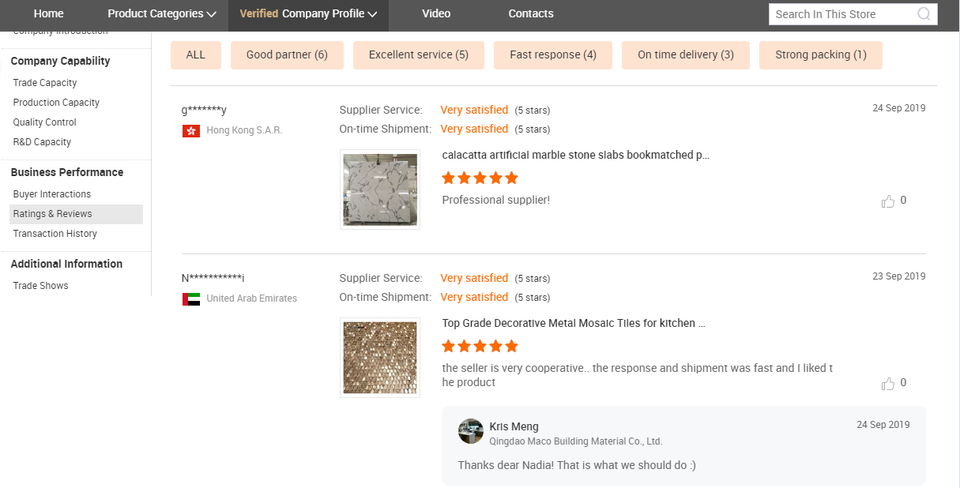Click the Search In This Store field

[840, 14]
